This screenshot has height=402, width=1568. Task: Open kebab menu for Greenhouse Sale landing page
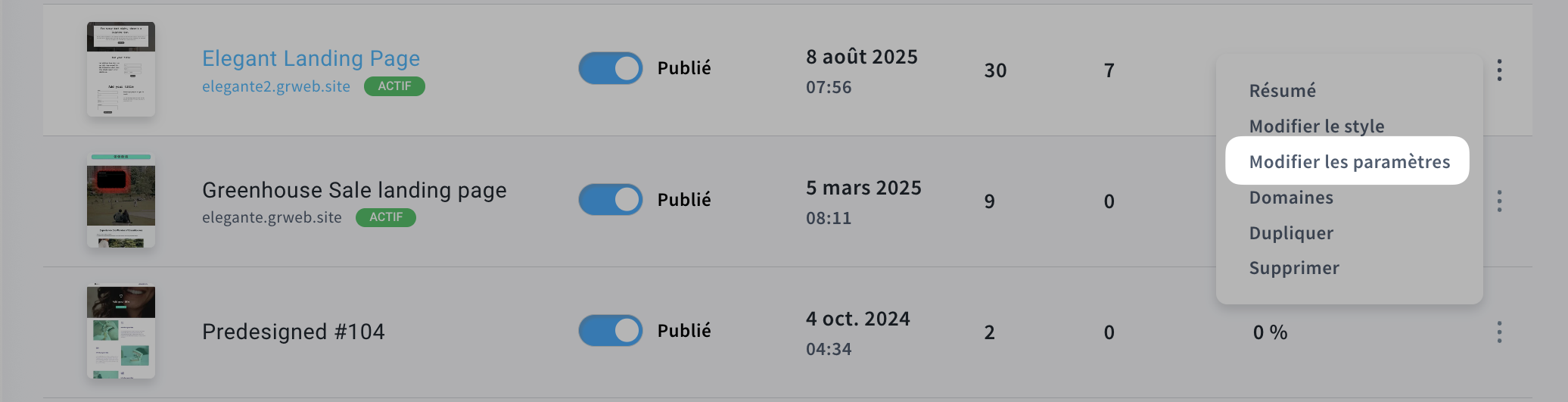coord(1498,201)
